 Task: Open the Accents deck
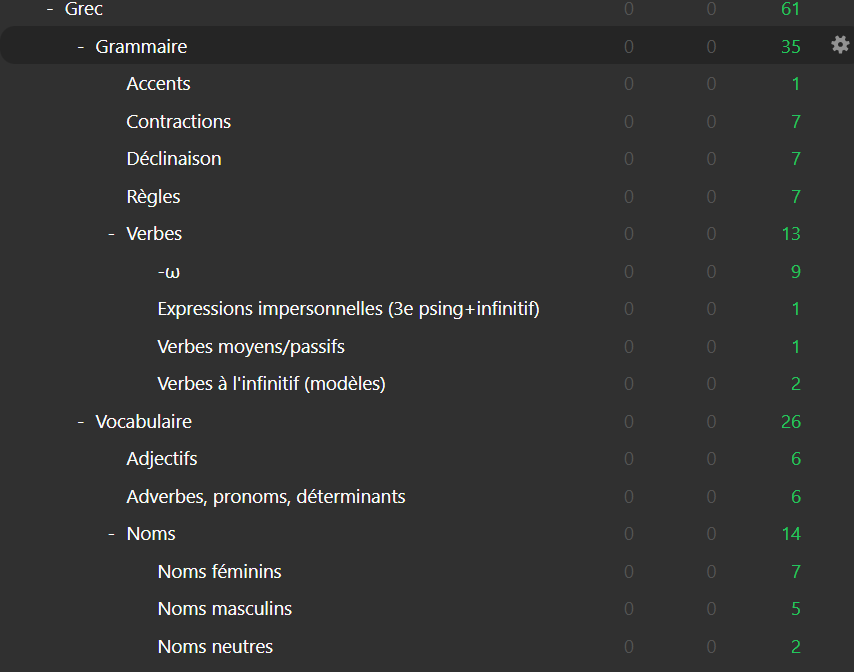tap(158, 84)
